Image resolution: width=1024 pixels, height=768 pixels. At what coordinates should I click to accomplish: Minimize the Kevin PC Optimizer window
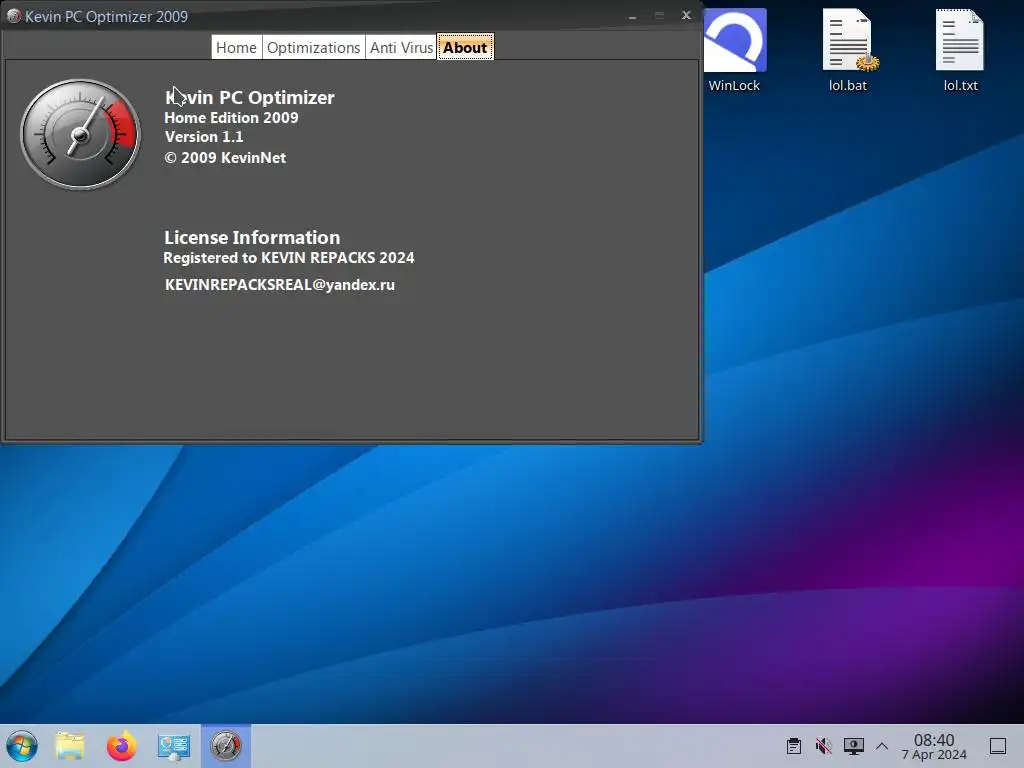click(x=632, y=16)
